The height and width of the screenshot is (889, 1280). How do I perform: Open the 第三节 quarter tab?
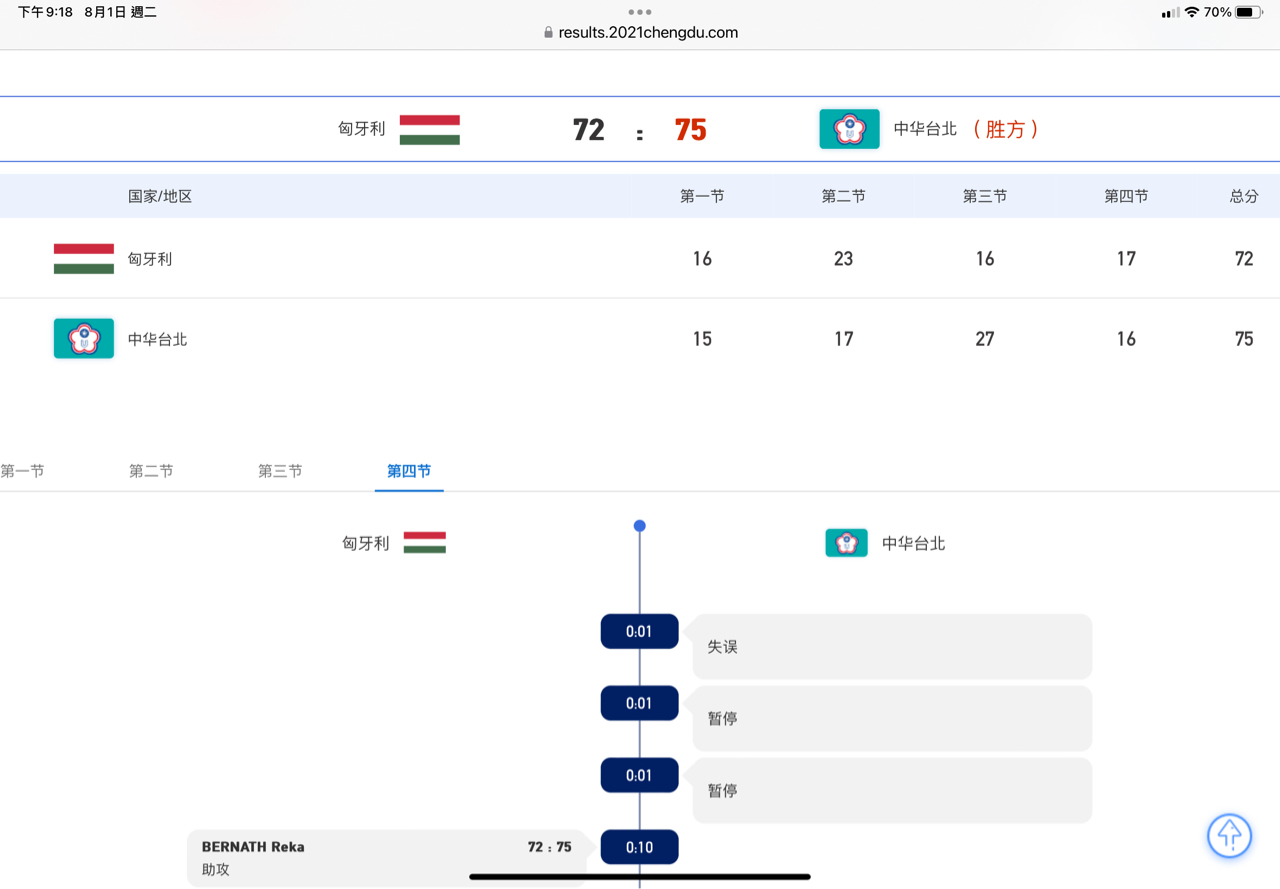click(280, 471)
